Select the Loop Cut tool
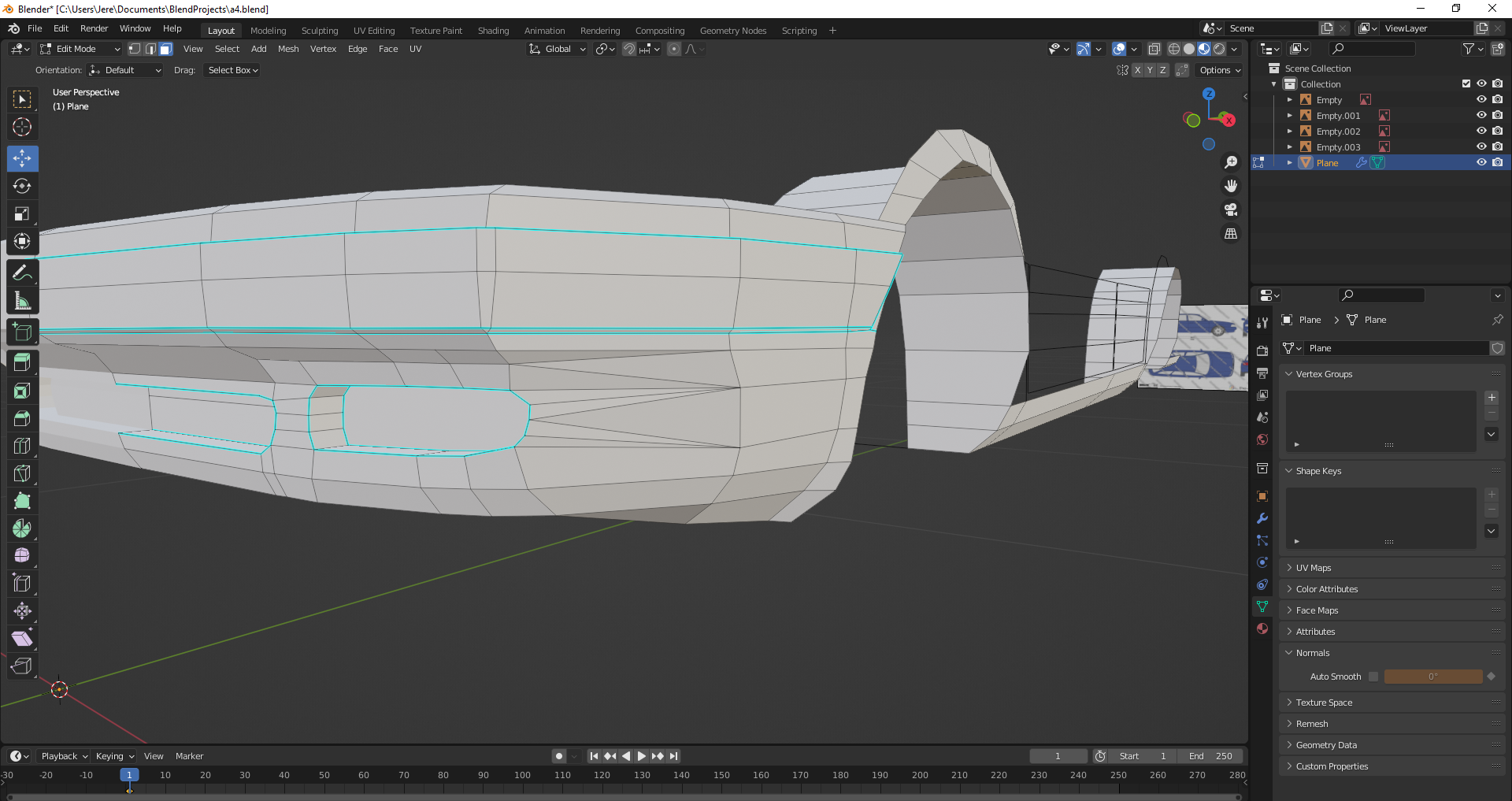Screen dimensions: 1512x801 point(22,446)
